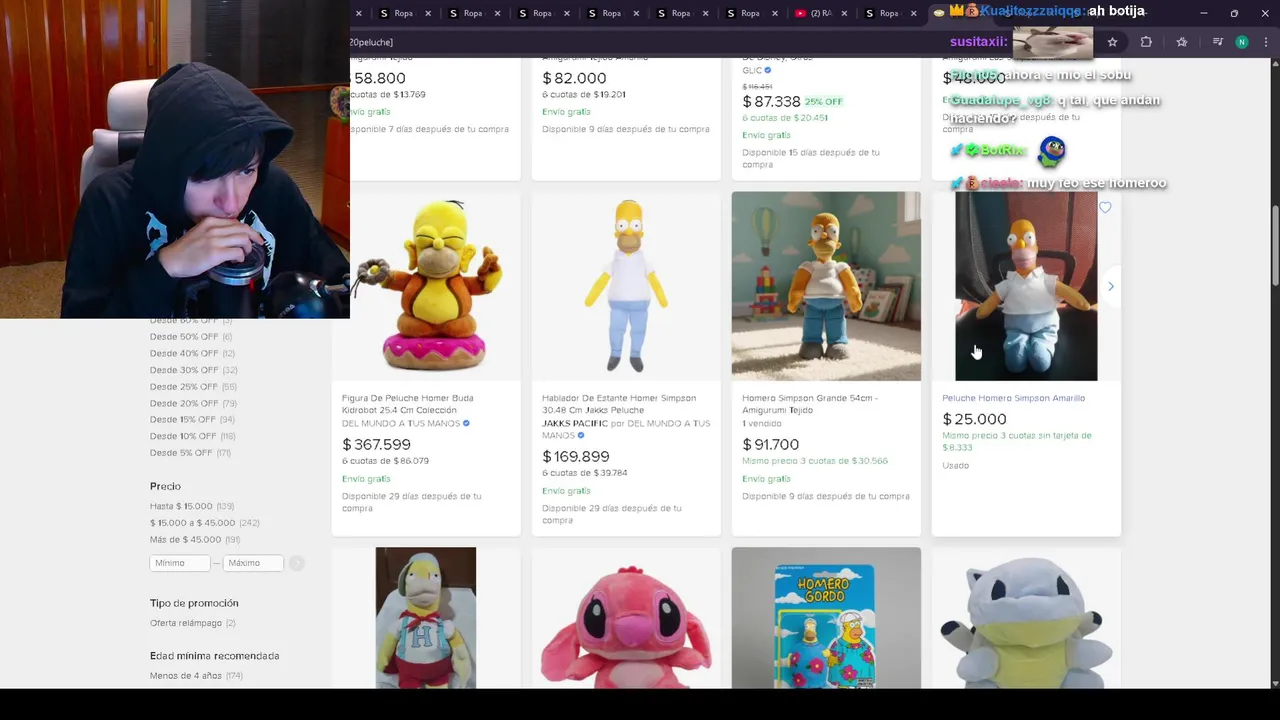Filter by Desde 15% OFF

(192, 419)
